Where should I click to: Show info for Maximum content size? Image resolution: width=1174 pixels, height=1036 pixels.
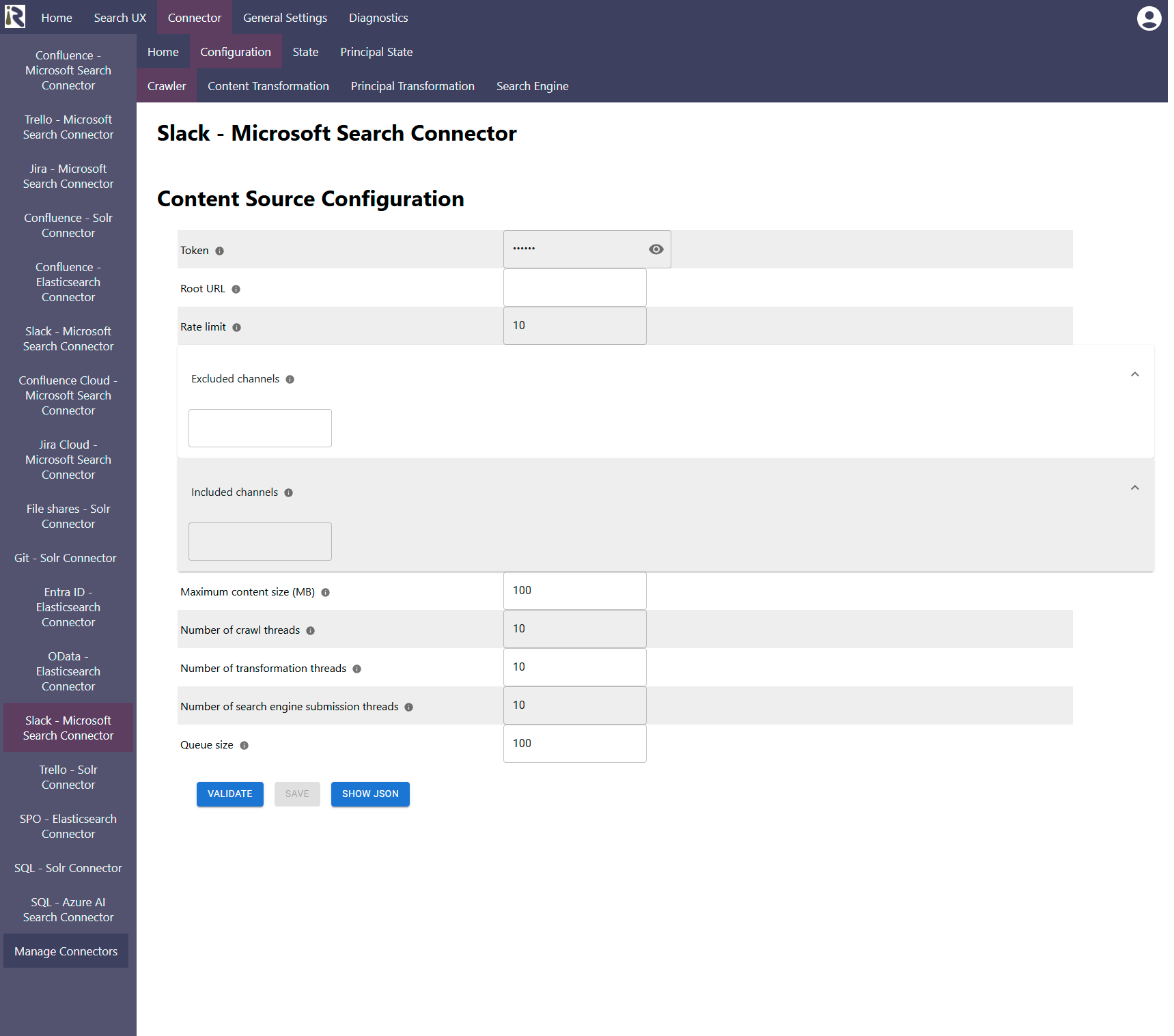[x=326, y=593]
